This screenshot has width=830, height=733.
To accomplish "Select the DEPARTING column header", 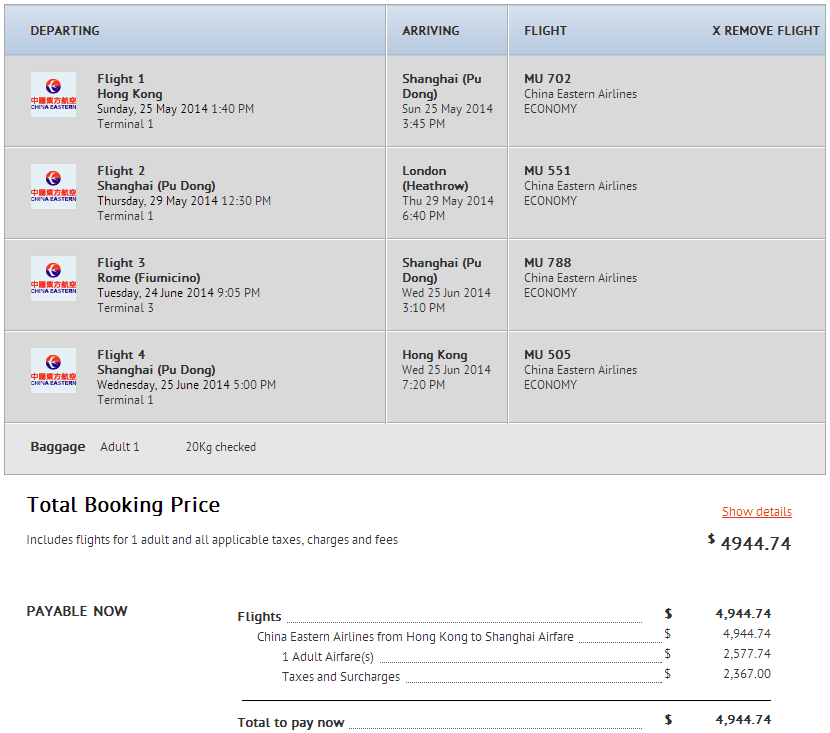I will pos(65,31).
